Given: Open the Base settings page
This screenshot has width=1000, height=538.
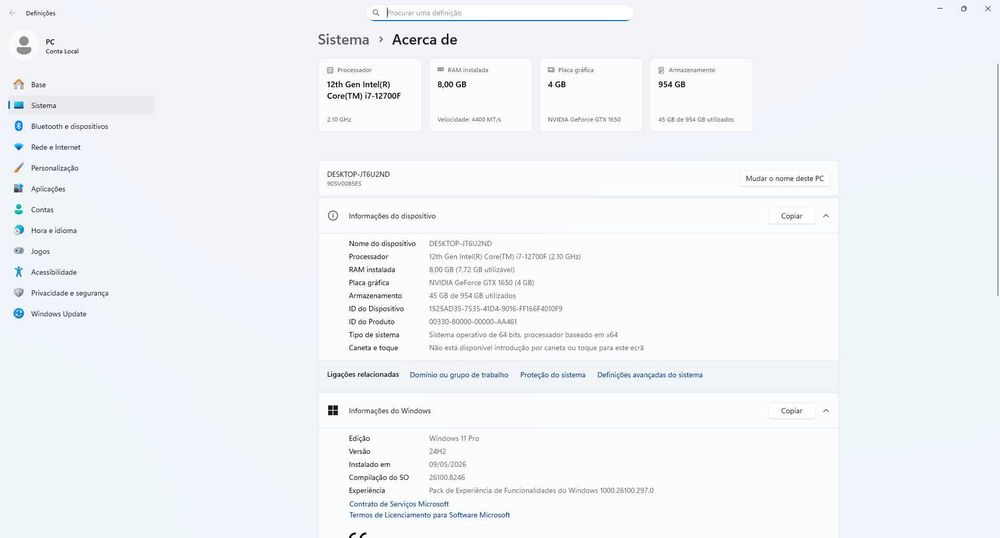Looking at the screenshot, I should (81, 84).
